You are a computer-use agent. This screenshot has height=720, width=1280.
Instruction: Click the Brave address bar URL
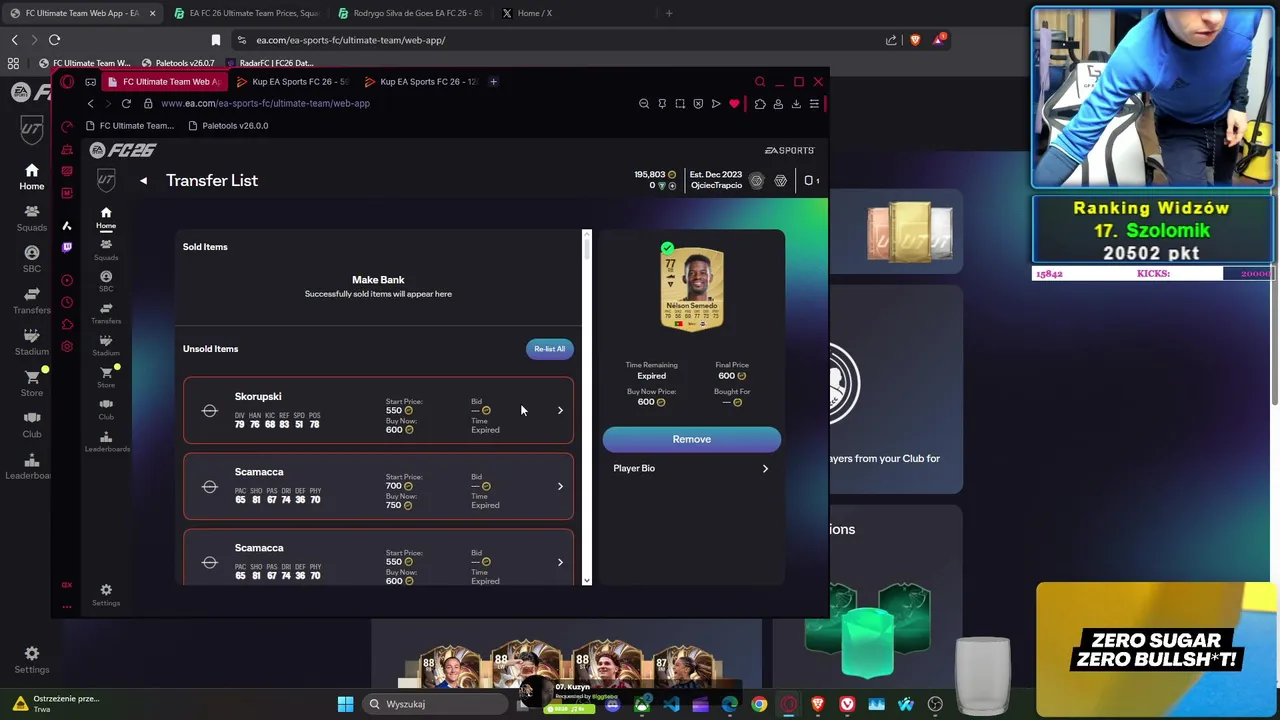350,40
